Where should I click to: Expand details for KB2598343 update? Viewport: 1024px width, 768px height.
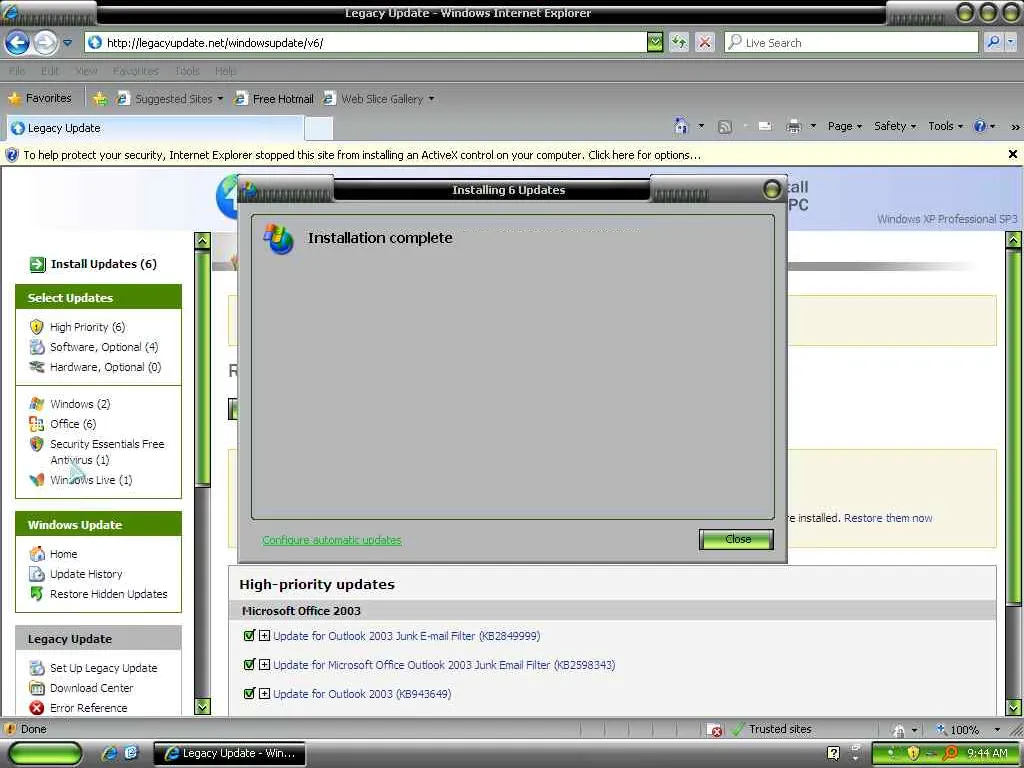point(264,665)
